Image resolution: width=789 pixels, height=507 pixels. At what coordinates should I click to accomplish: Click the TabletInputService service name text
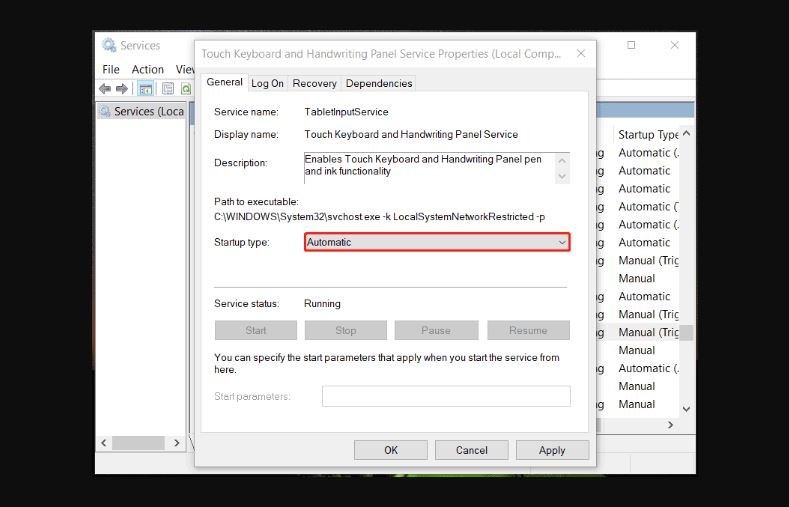click(346, 112)
